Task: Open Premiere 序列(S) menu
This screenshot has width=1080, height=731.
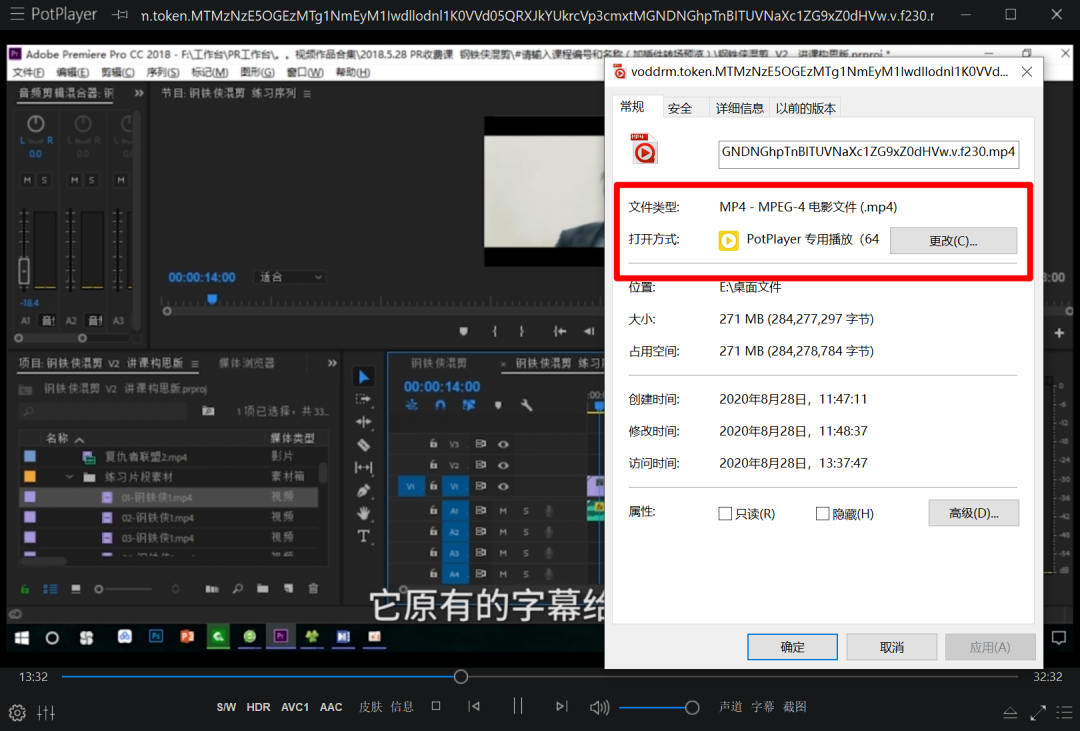Action: [163, 72]
